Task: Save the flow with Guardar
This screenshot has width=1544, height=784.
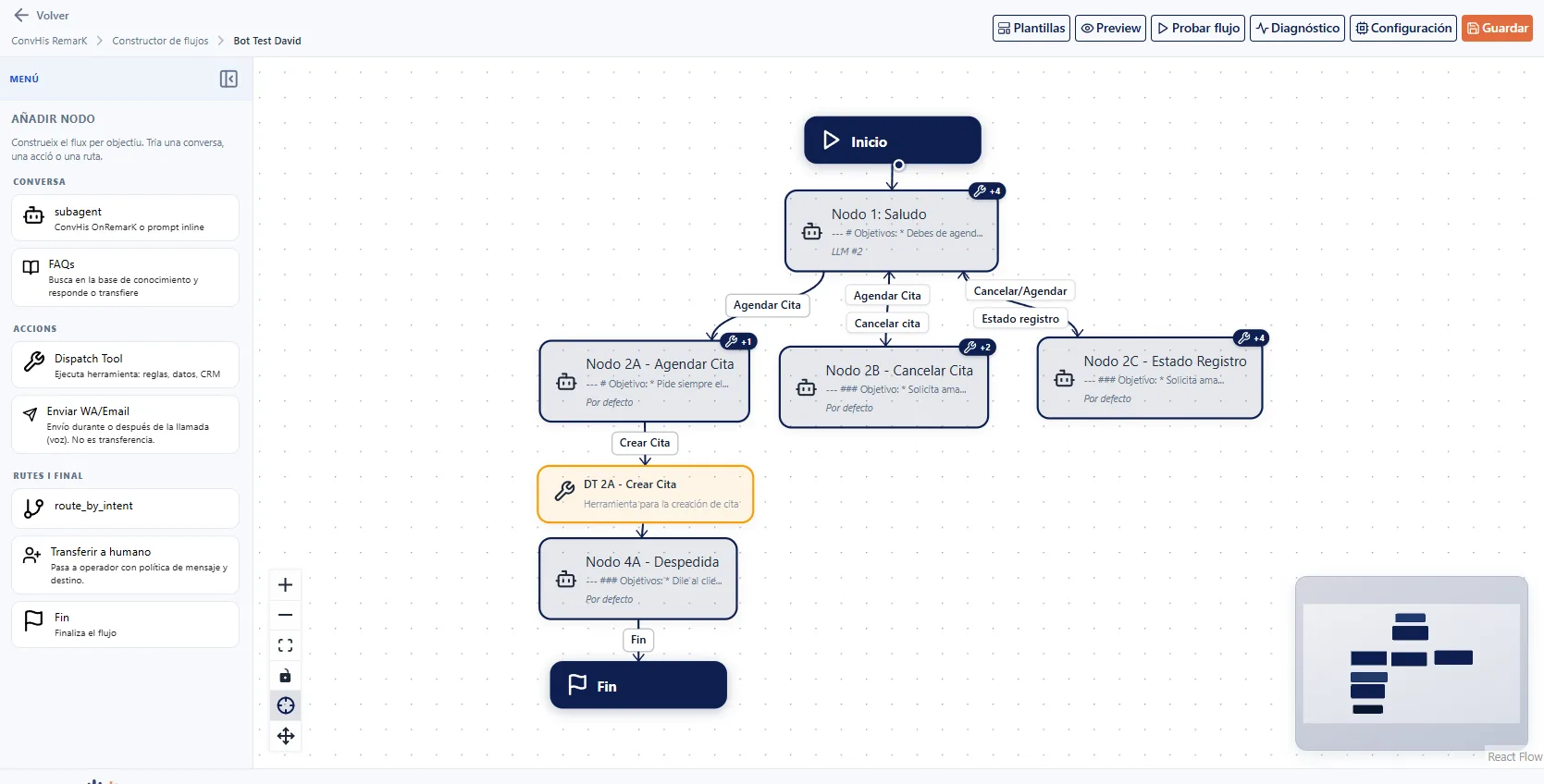Action: tap(1497, 29)
